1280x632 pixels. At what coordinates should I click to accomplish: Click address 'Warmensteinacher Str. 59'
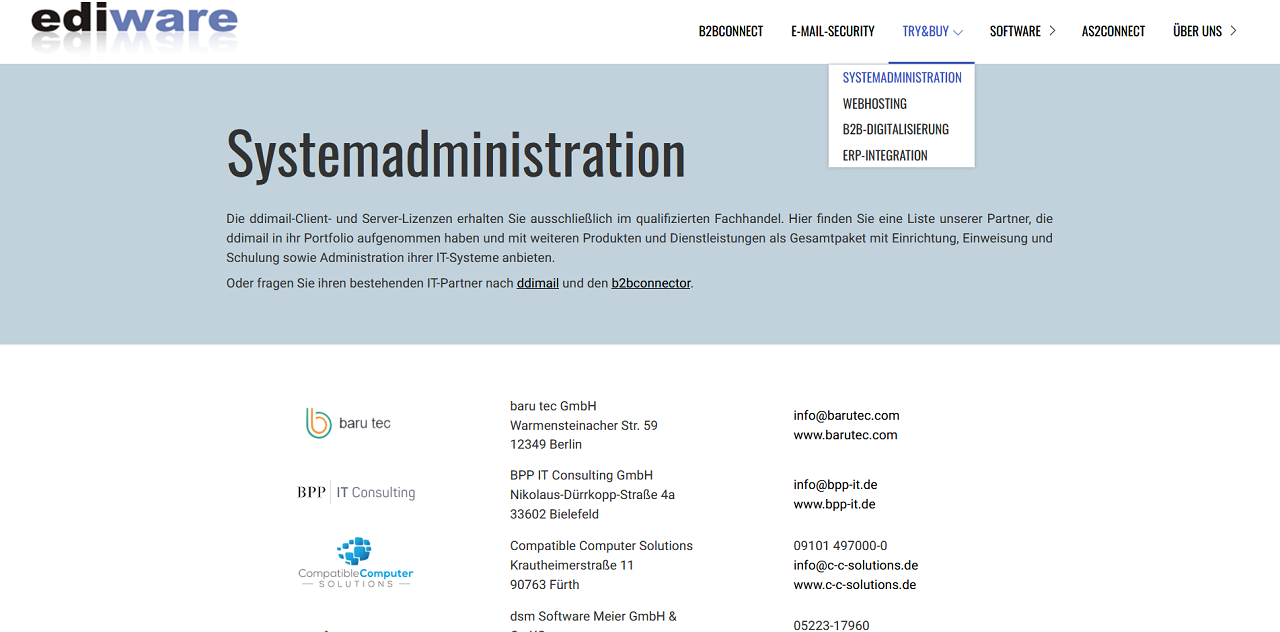[584, 425]
